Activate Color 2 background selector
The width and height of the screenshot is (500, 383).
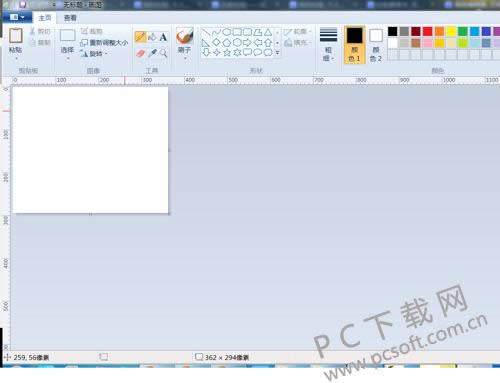tap(376, 45)
